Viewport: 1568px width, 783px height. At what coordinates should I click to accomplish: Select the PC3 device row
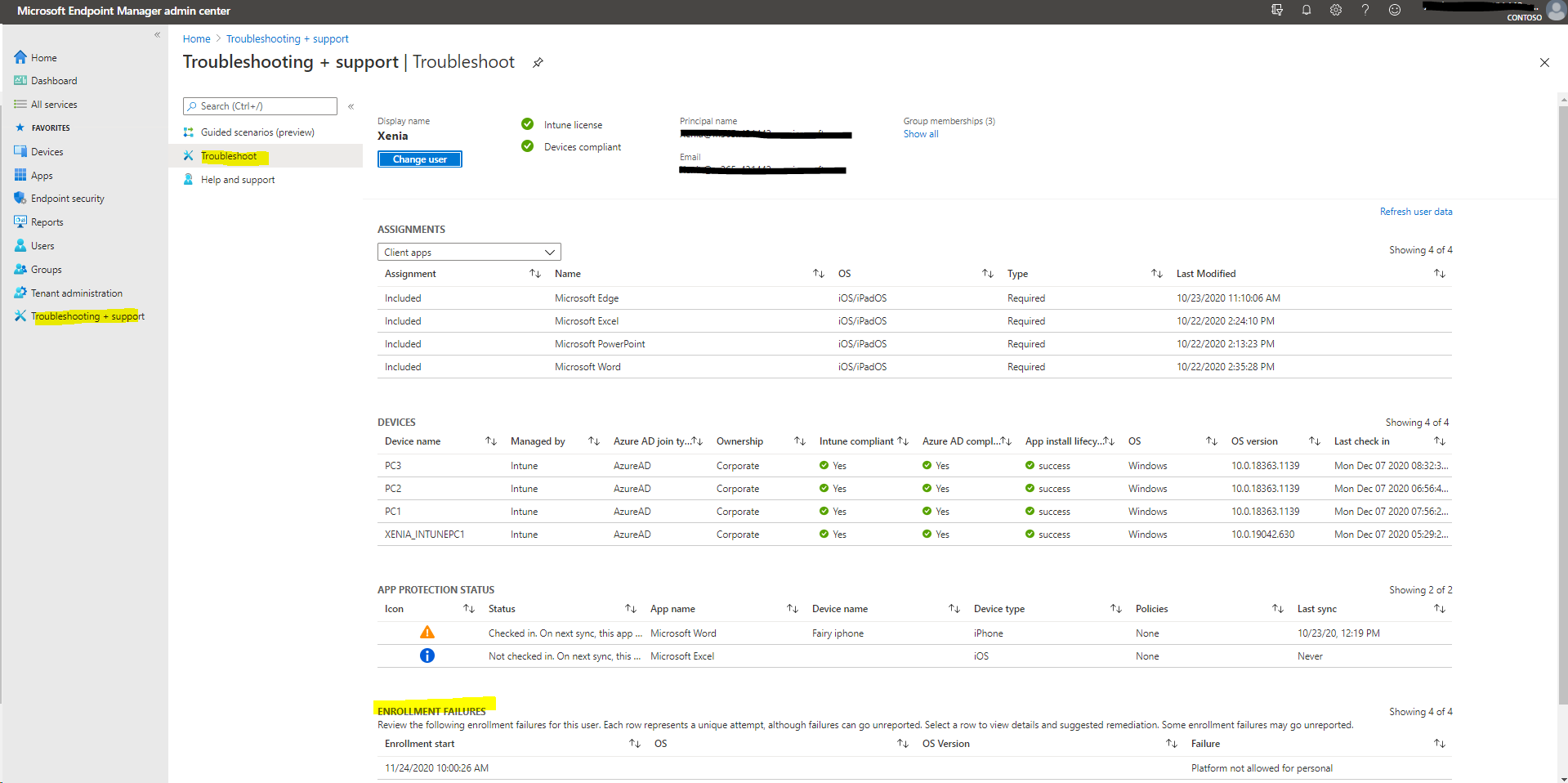[x=914, y=466]
